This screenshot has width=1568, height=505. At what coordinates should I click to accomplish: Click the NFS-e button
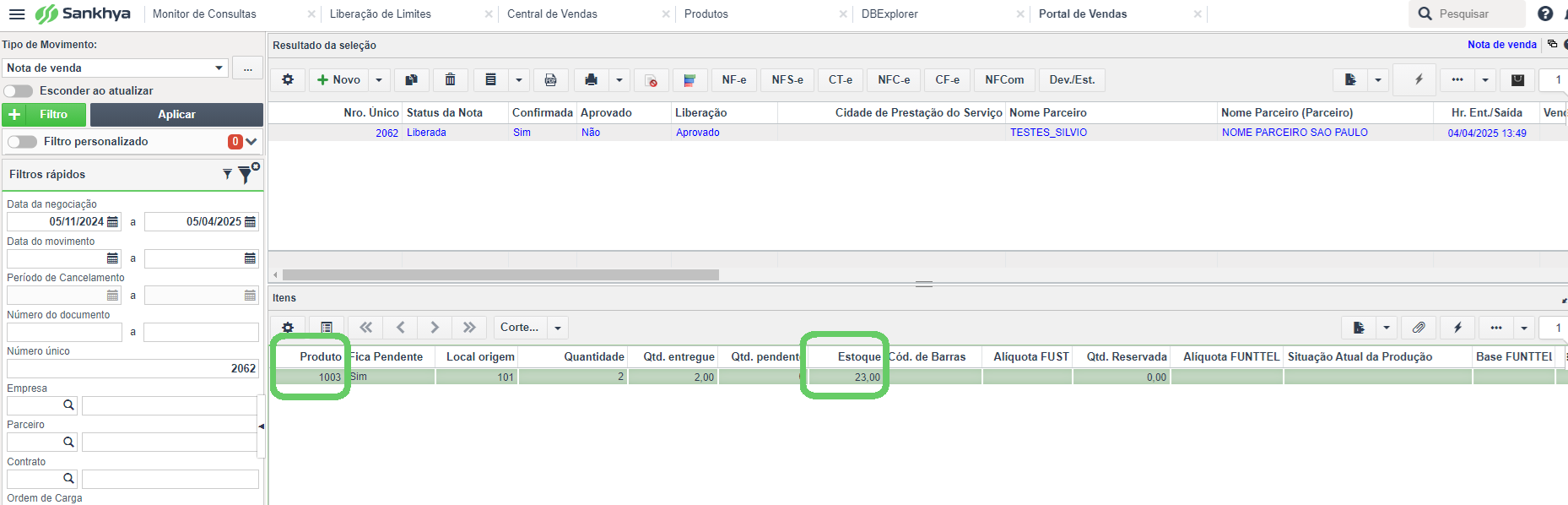[x=787, y=79]
